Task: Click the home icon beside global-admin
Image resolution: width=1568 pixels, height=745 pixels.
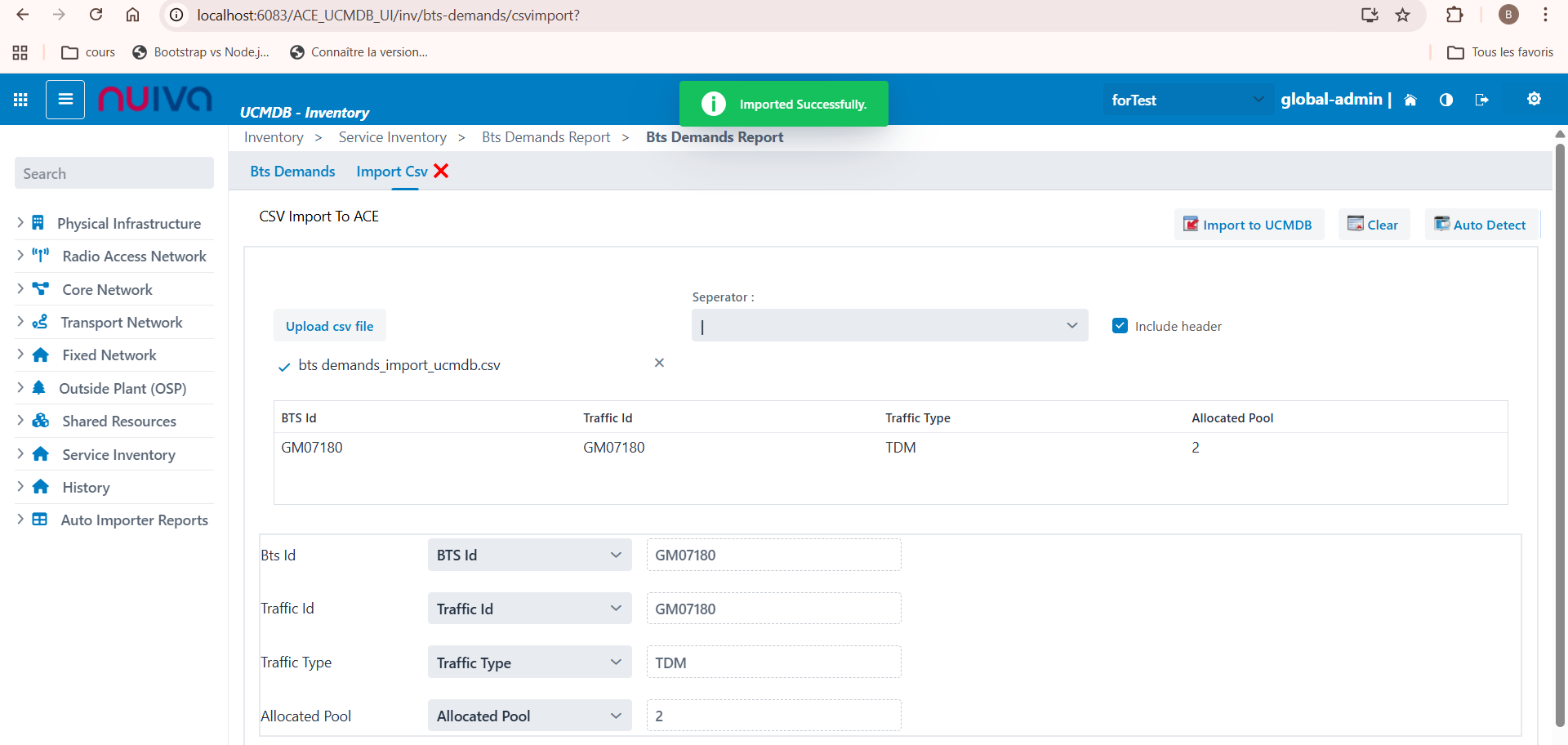Action: coord(1410,100)
